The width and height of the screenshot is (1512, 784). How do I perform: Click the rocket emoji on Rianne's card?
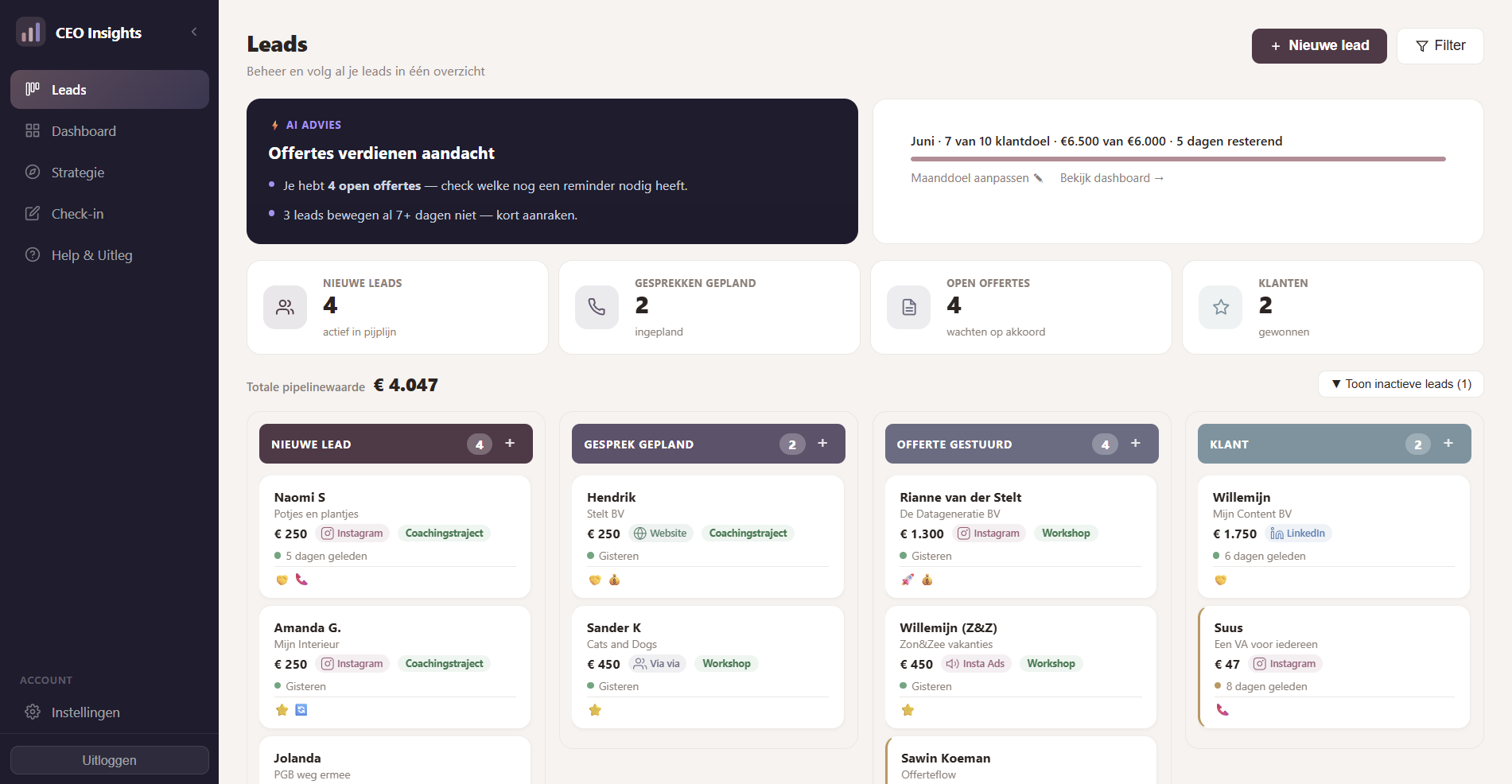[x=908, y=580]
